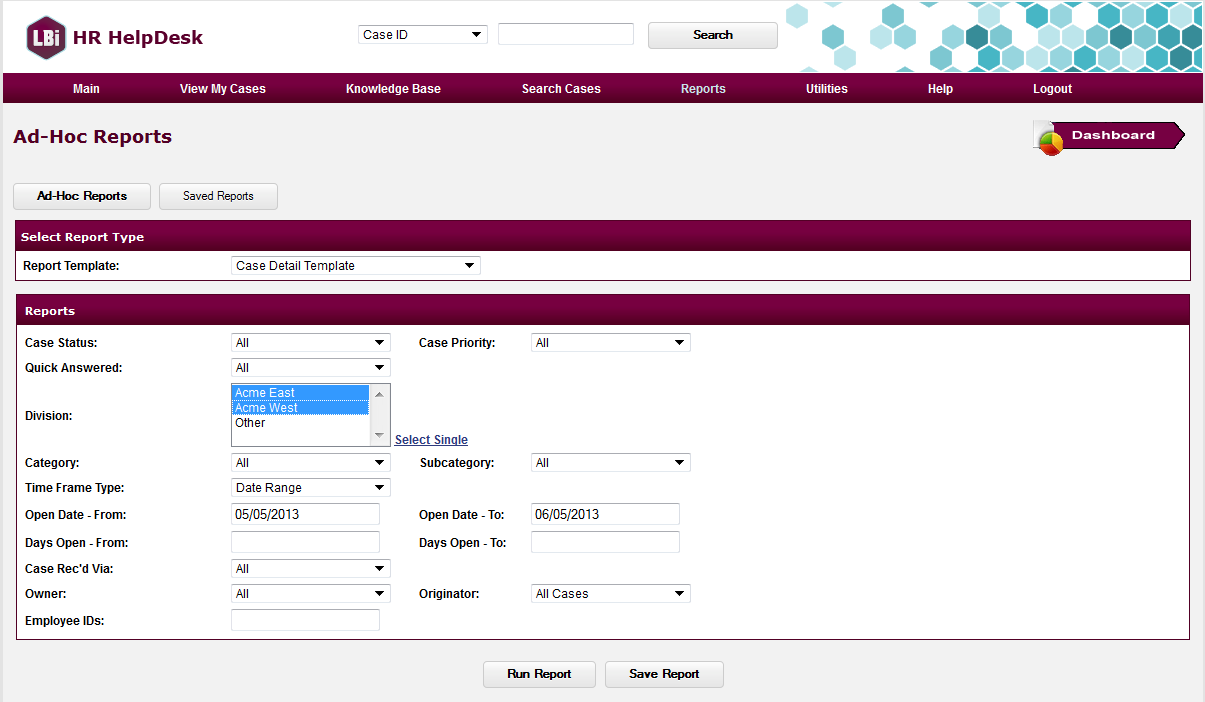Click the Days Open - To field
1205x702 pixels.
point(605,542)
